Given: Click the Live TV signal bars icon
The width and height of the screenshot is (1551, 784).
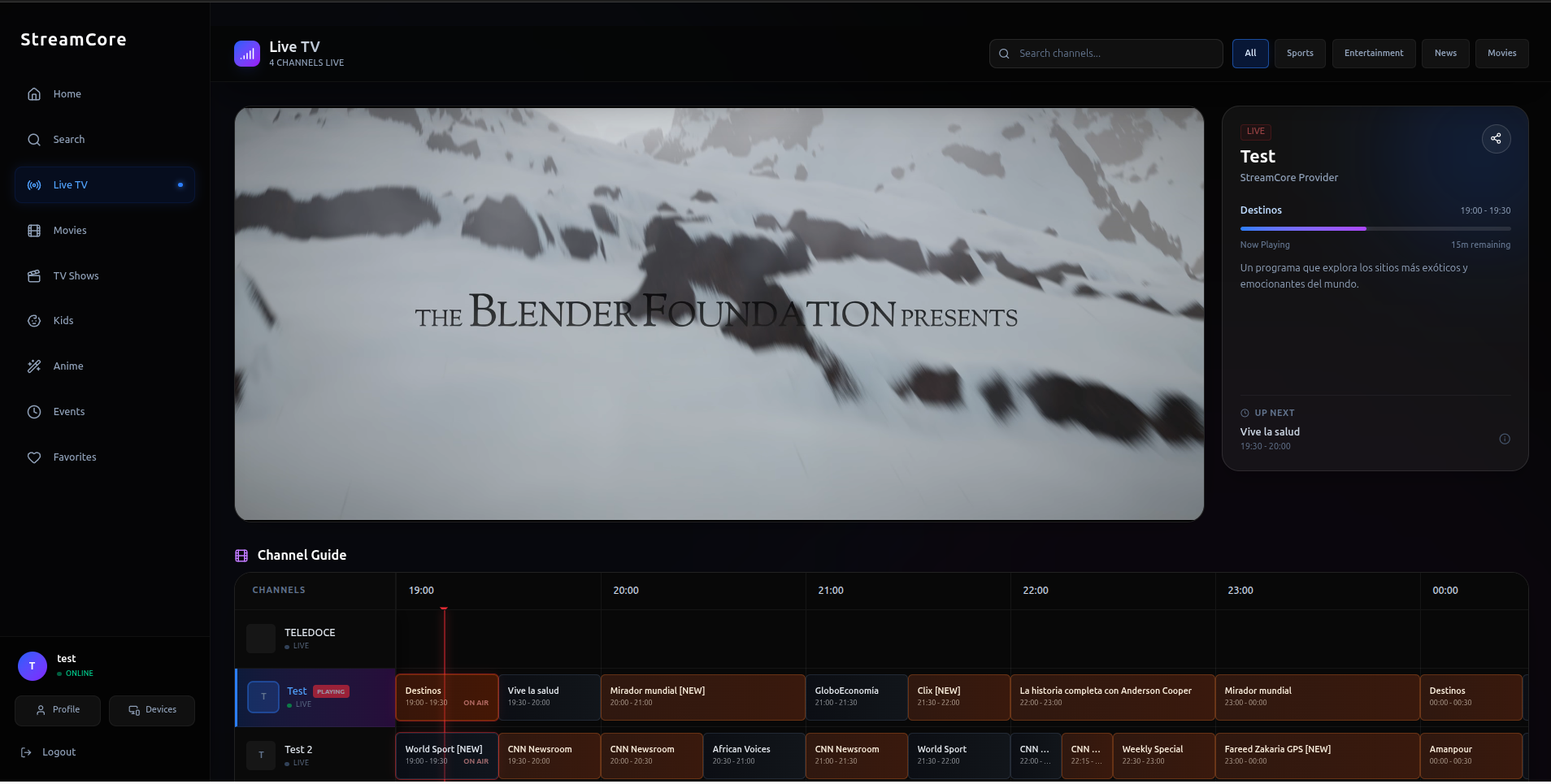Looking at the screenshot, I should [246, 53].
